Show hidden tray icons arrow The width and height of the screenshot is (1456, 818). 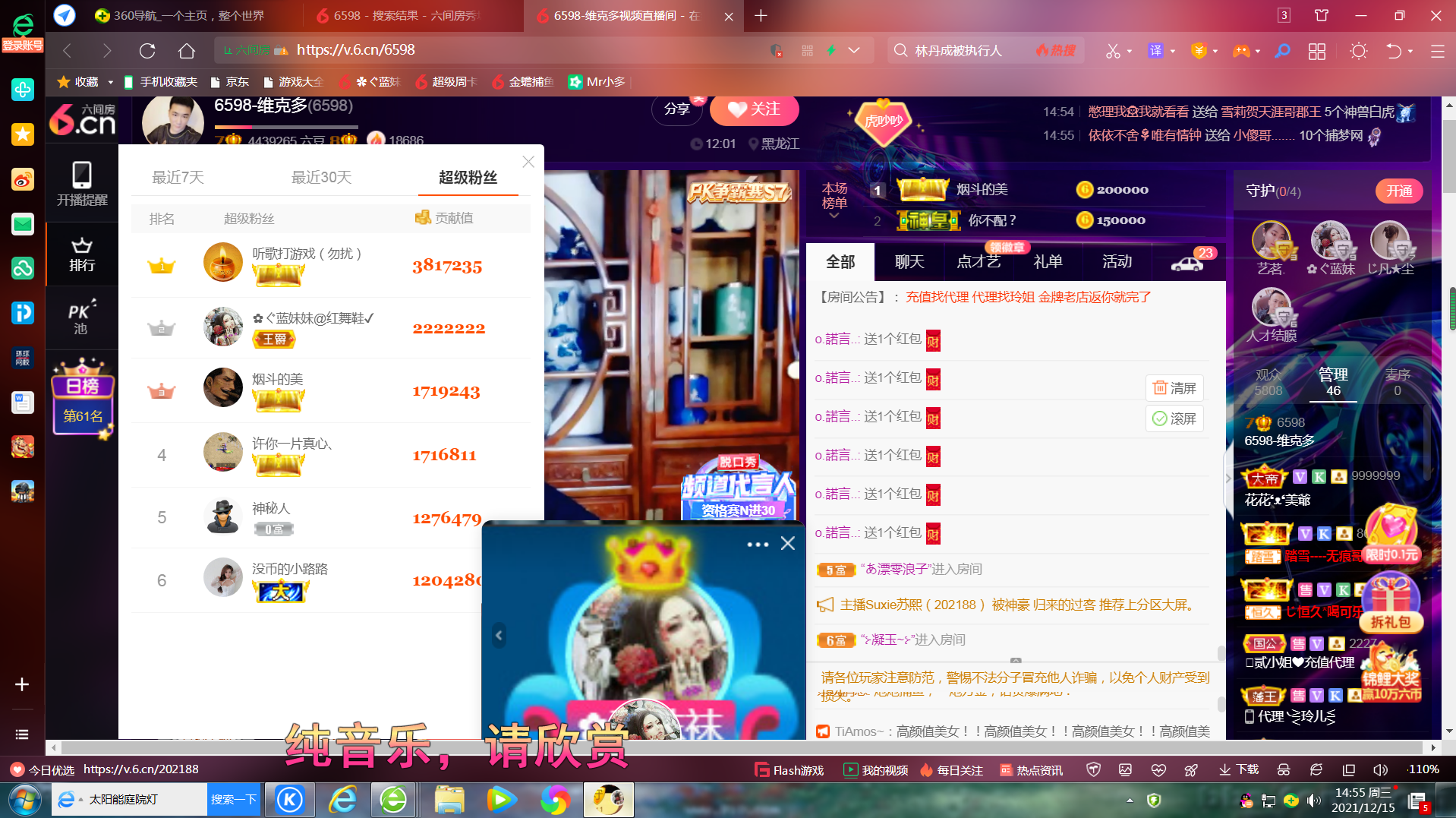1130,800
